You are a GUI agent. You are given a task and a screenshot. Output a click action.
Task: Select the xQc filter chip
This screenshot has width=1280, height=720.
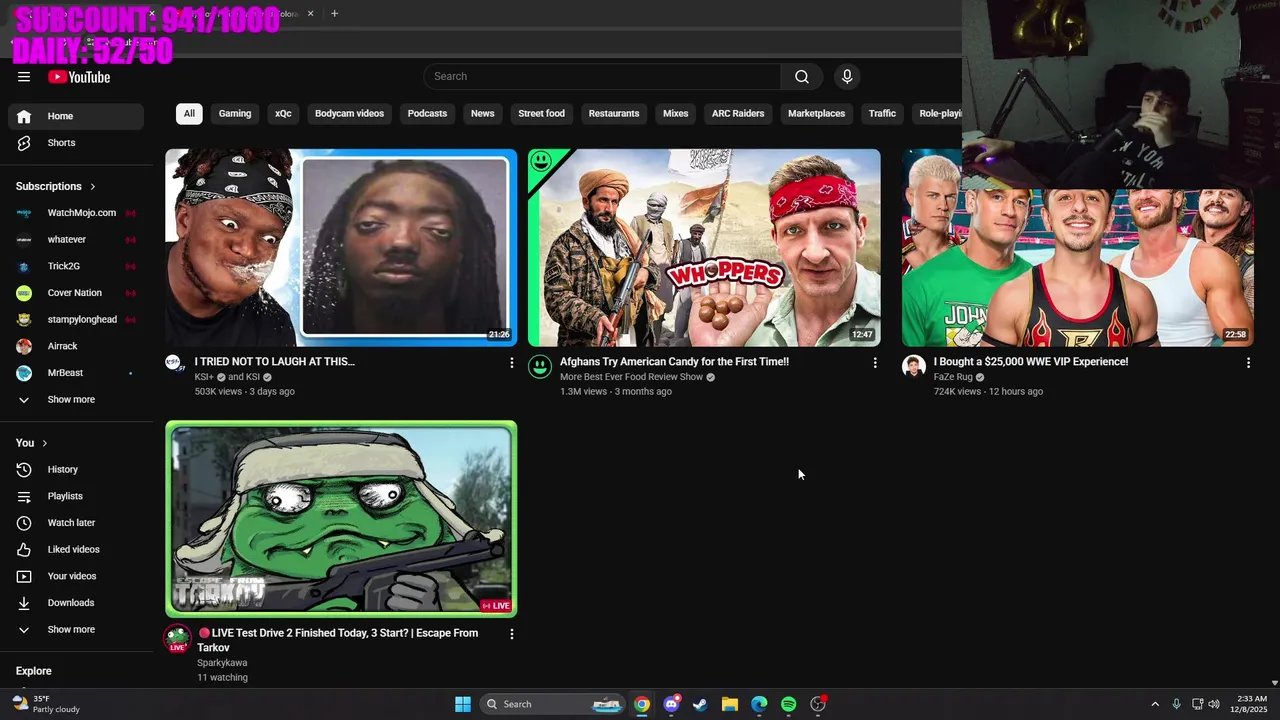[x=283, y=113]
